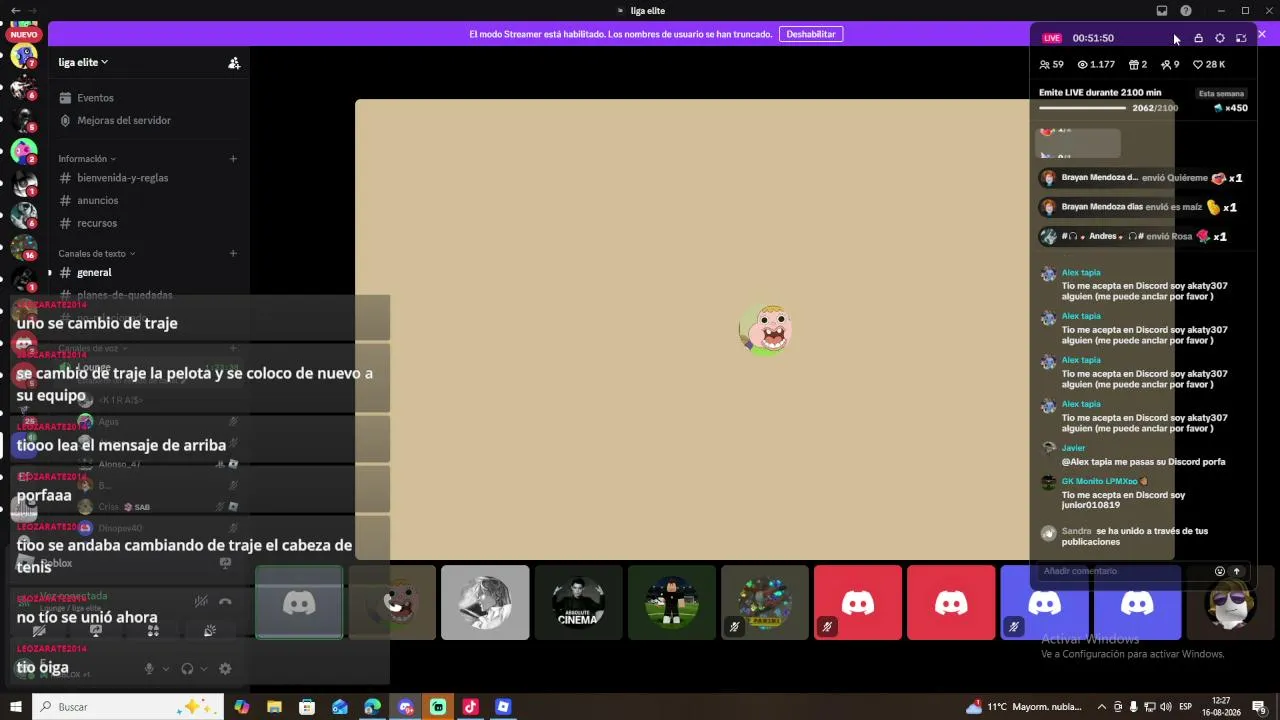Click Deshabilitar to disable Streamer mode
The width and height of the screenshot is (1280, 720).
[810, 34]
